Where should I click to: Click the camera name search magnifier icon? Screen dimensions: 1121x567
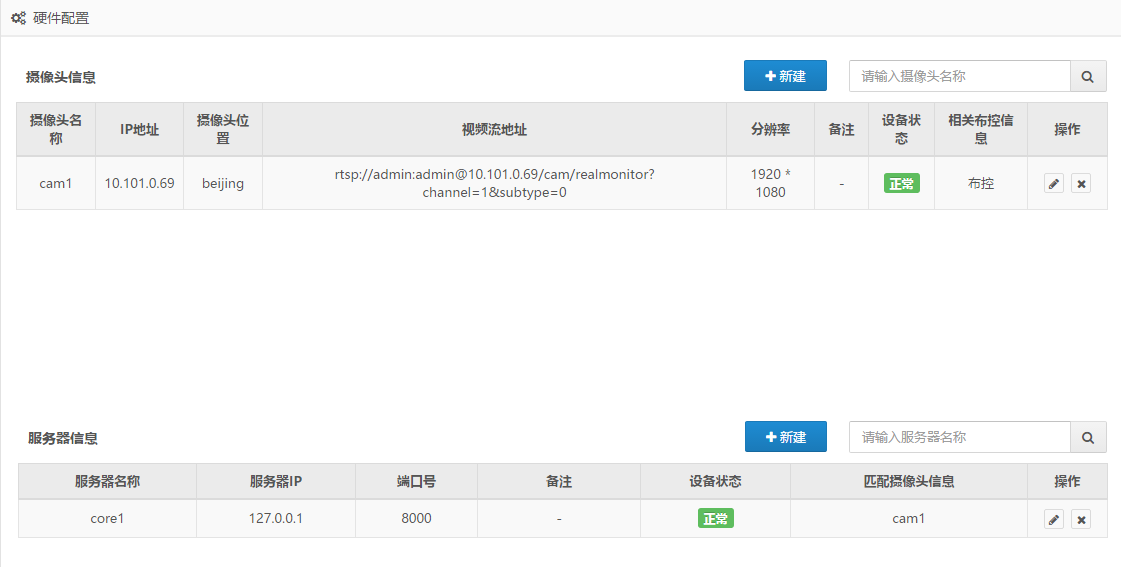coord(1088,76)
